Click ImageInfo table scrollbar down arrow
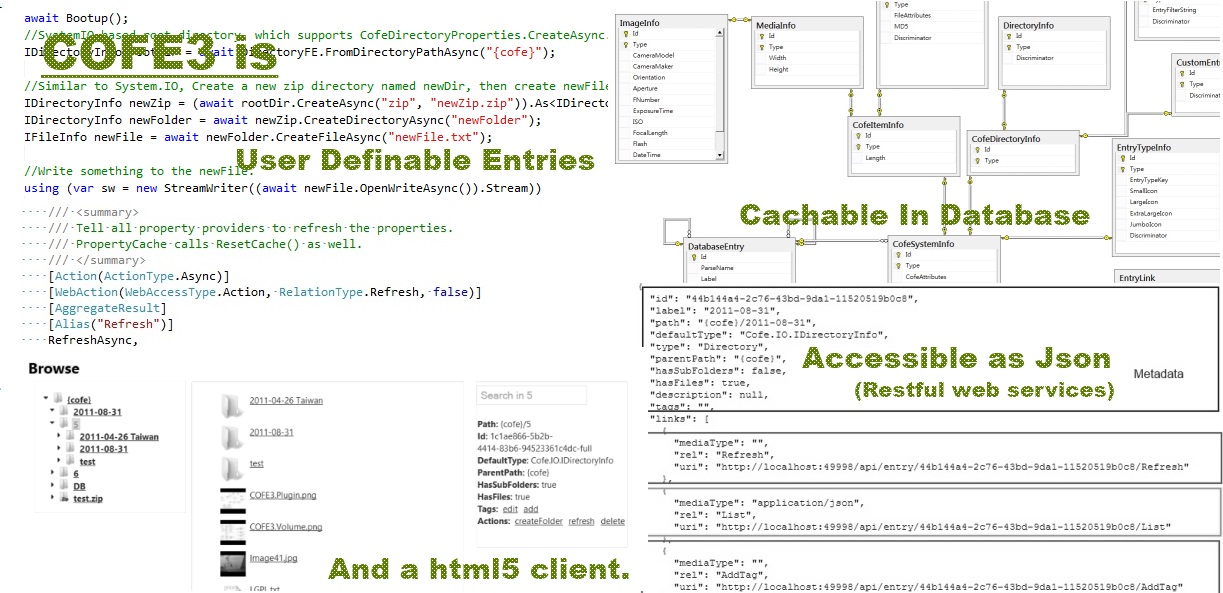 tap(720, 155)
